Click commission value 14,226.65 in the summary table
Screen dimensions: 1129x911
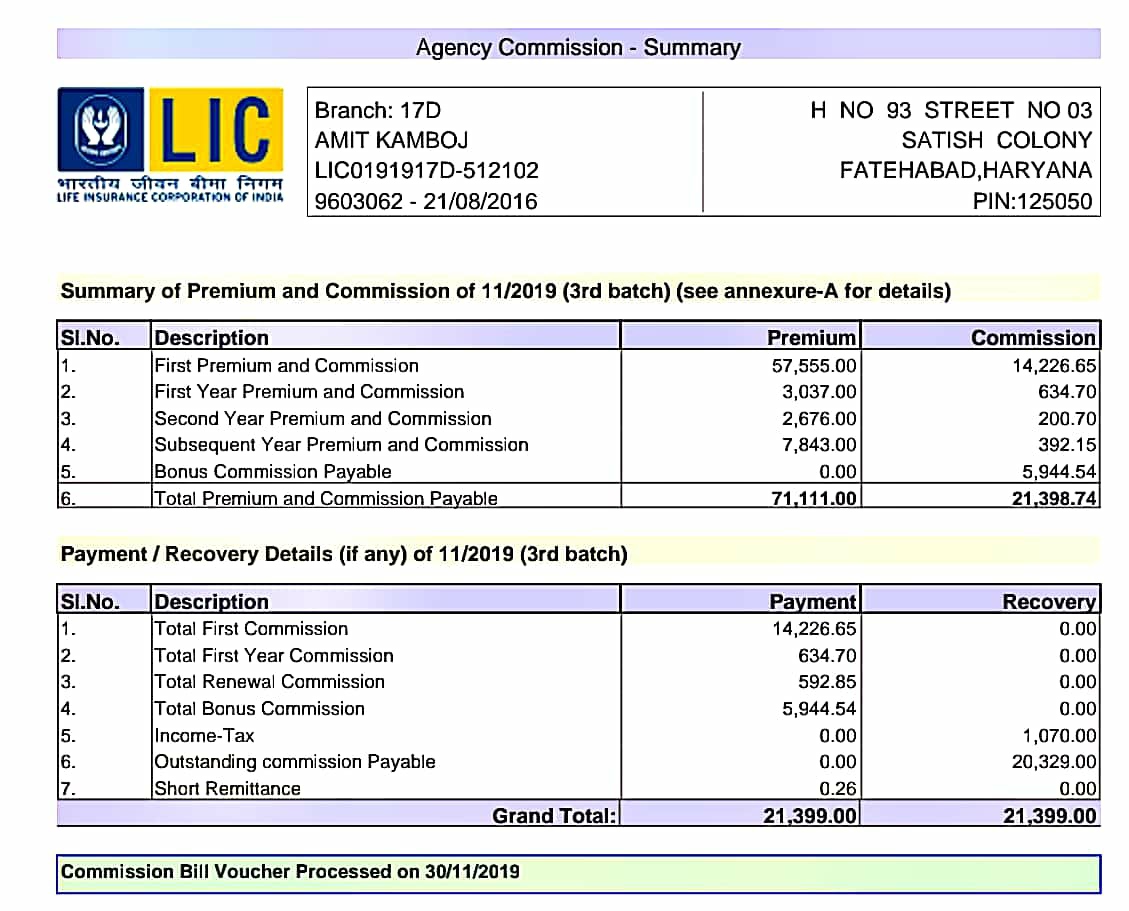(1054, 366)
